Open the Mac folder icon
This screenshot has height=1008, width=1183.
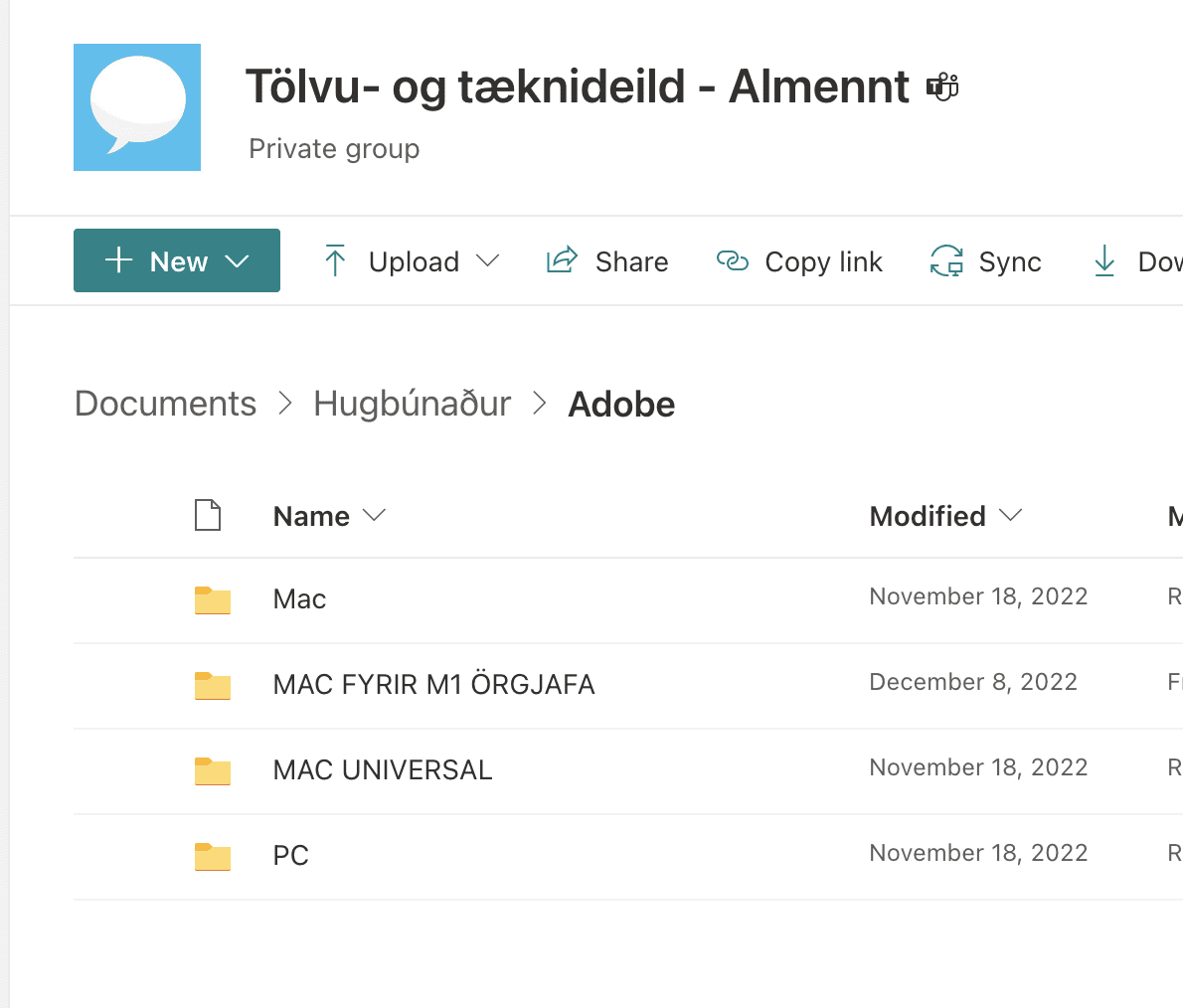click(213, 600)
